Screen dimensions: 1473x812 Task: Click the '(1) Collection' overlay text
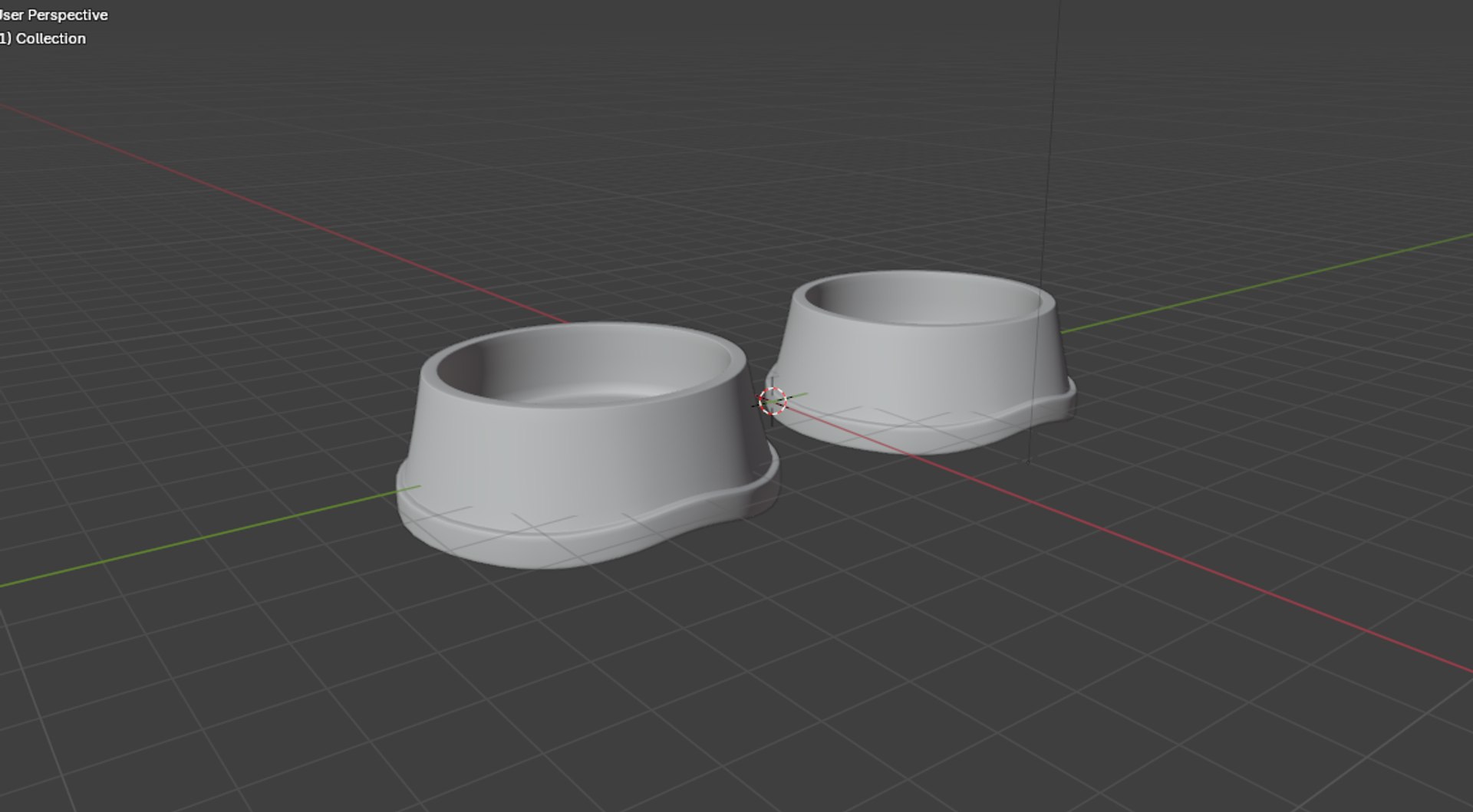point(42,38)
